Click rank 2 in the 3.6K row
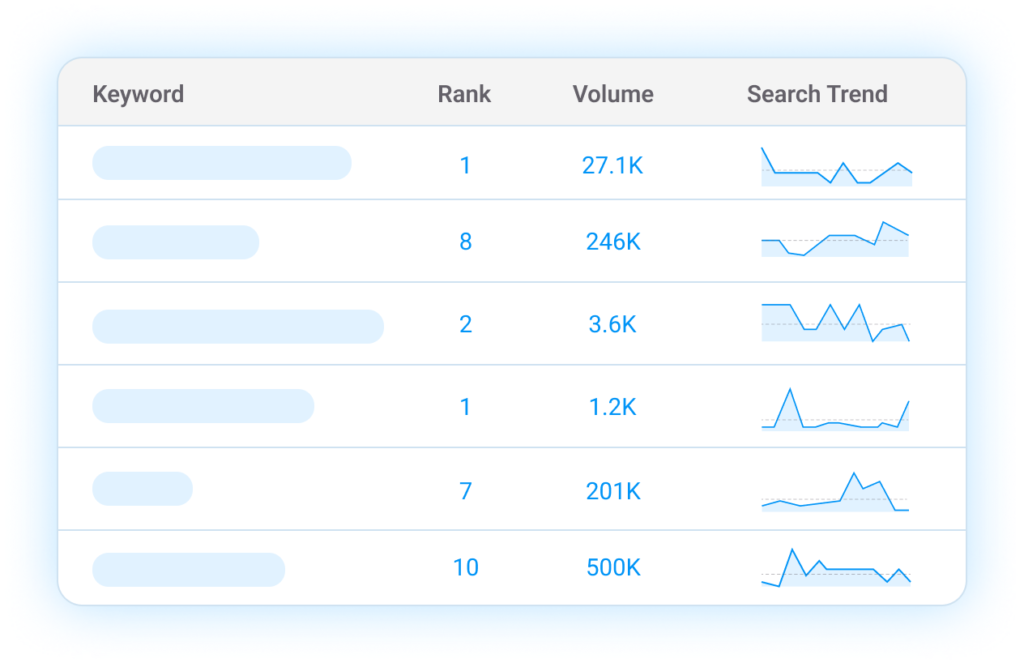Viewport: 1024px width, 663px height. [x=465, y=324]
